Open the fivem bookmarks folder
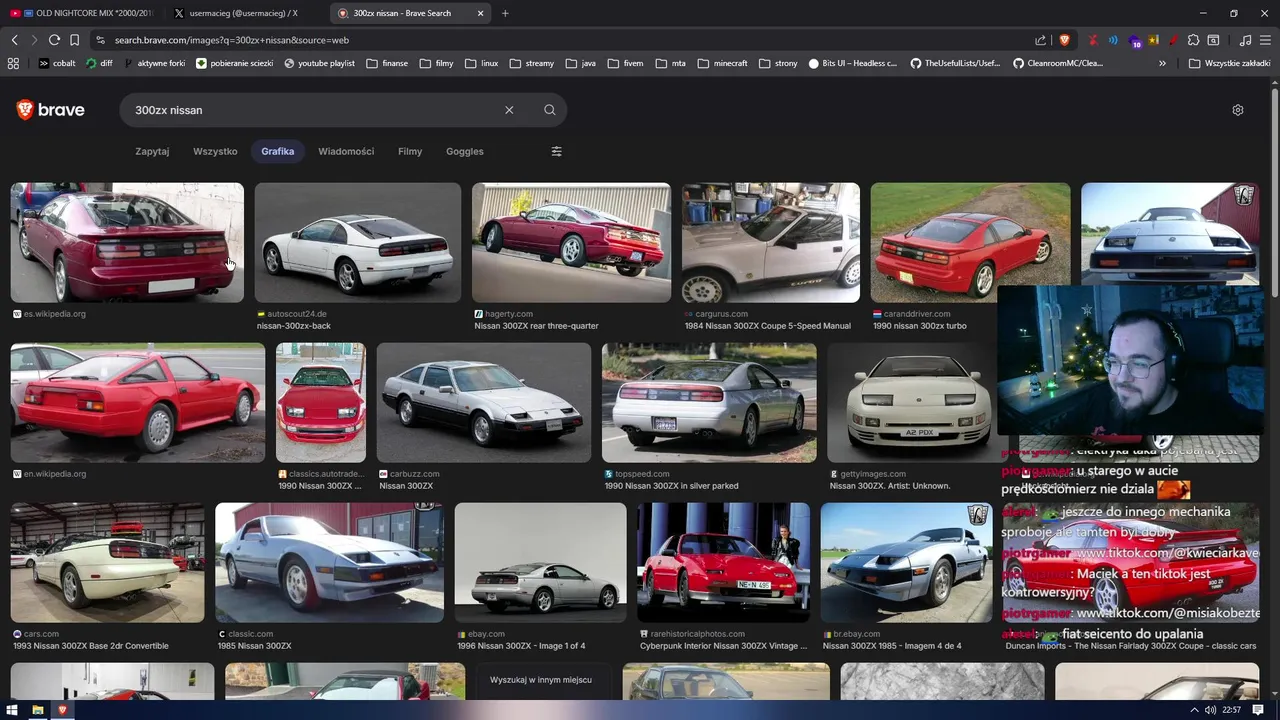 coord(625,63)
